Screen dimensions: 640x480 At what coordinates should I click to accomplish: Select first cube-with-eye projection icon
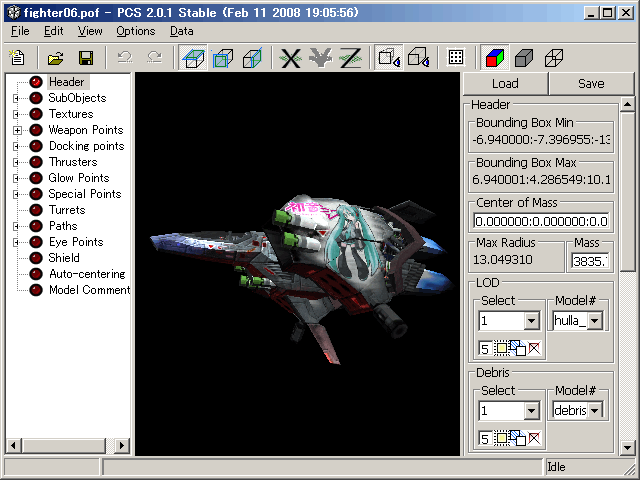pyautogui.click(x=389, y=58)
